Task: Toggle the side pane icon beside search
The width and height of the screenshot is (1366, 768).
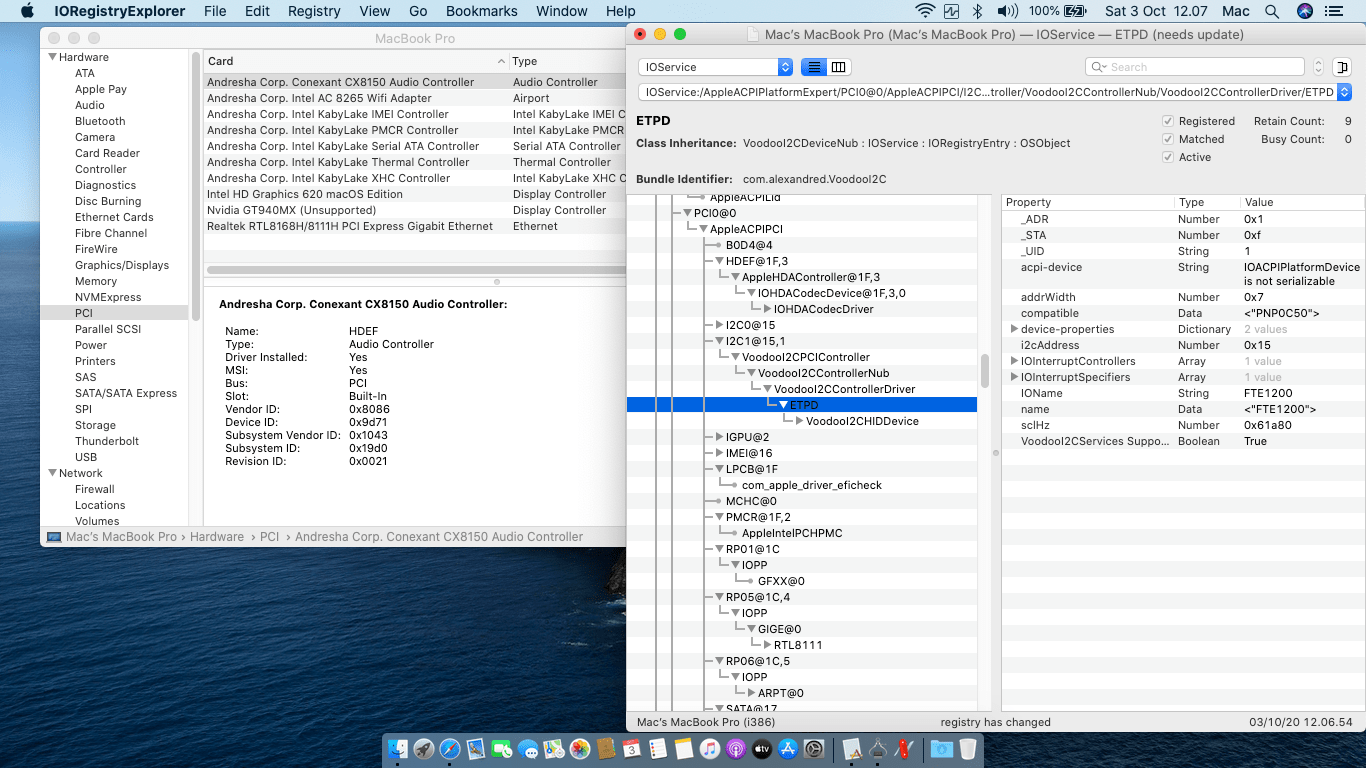Action: (x=1341, y=67)
